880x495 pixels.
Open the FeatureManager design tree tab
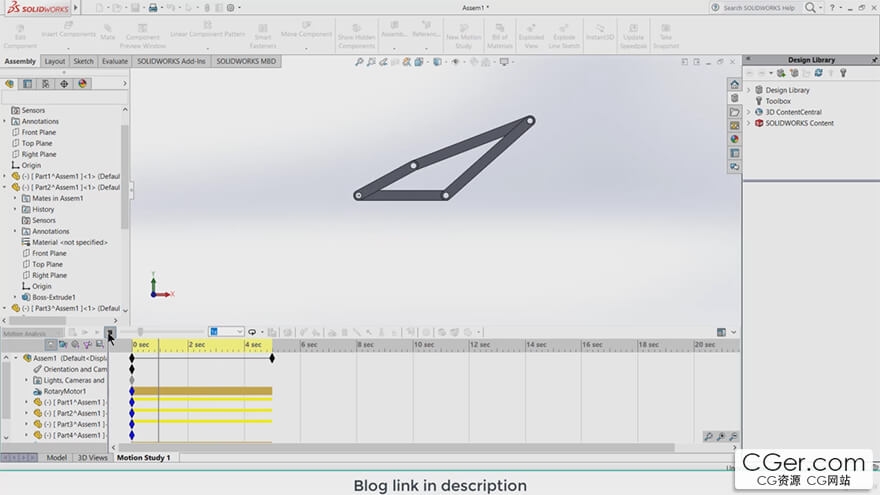(10, 84)
